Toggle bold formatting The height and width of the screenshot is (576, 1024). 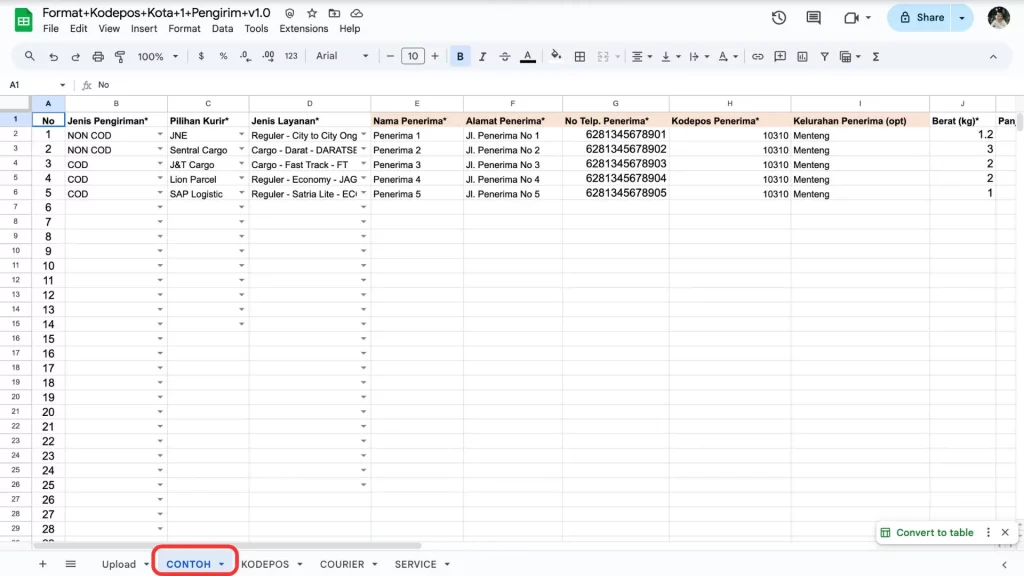point(460,57)
